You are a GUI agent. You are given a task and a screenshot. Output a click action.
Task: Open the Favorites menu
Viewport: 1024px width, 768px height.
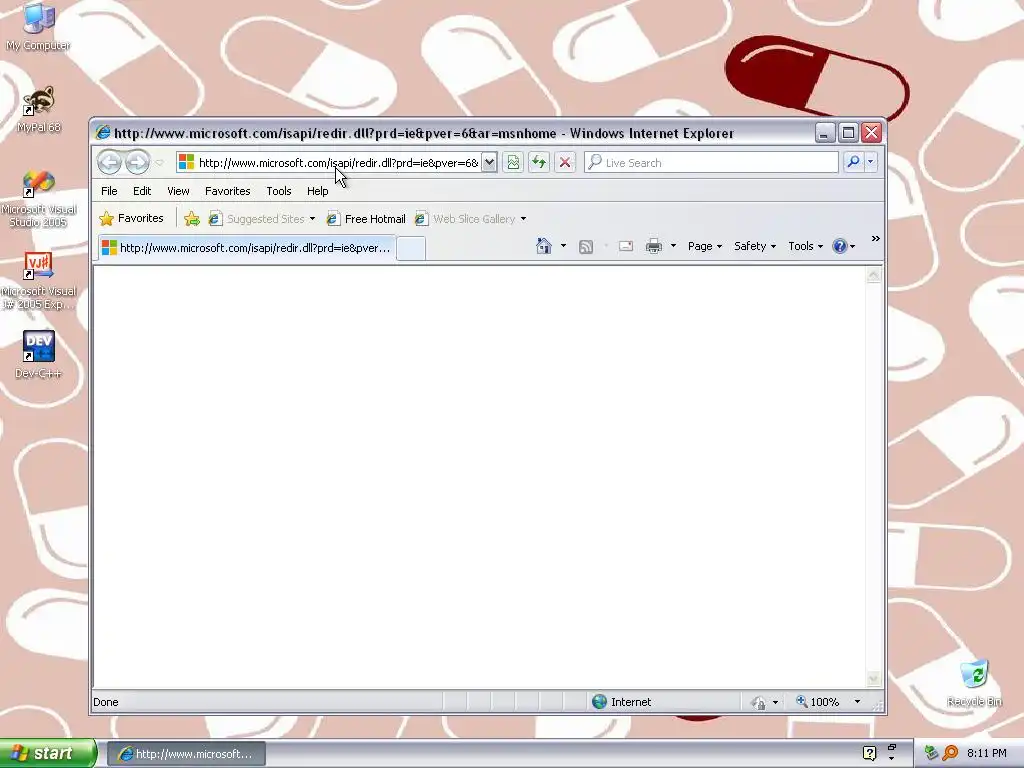point(227,191)
